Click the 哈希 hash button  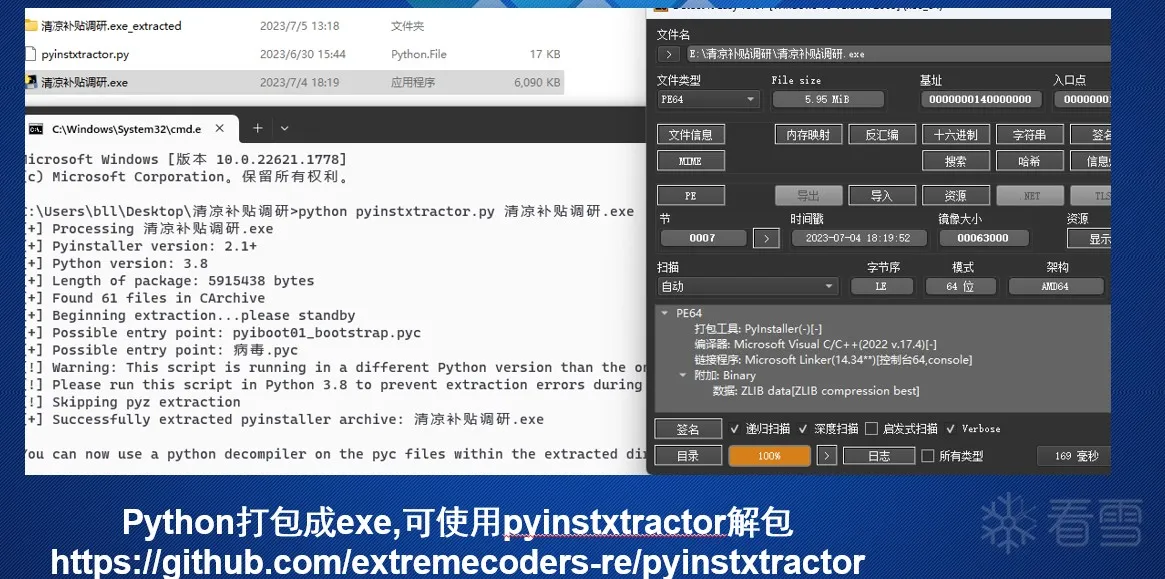tap(1029, 161)
